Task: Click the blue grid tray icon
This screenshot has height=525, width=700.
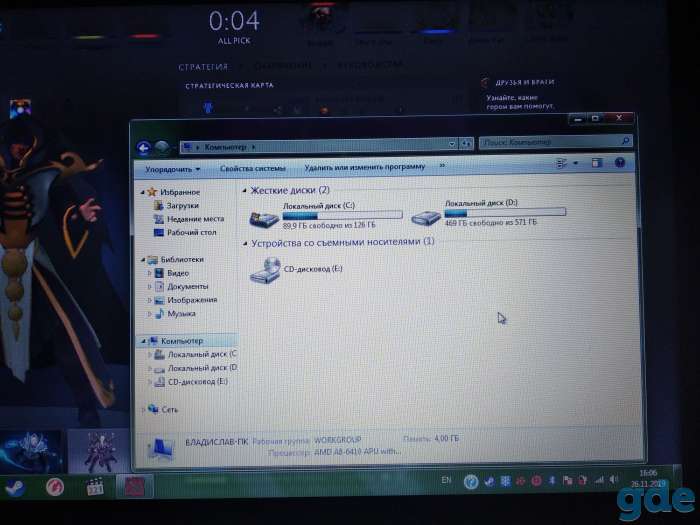Action: (x=505, y=481)
